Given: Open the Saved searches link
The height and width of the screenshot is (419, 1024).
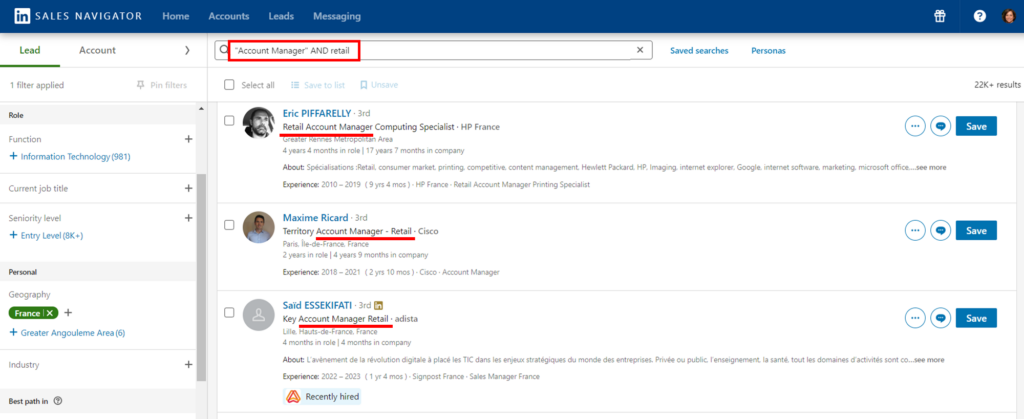Looking at the screenshot, I should click(x=699, y=50).
